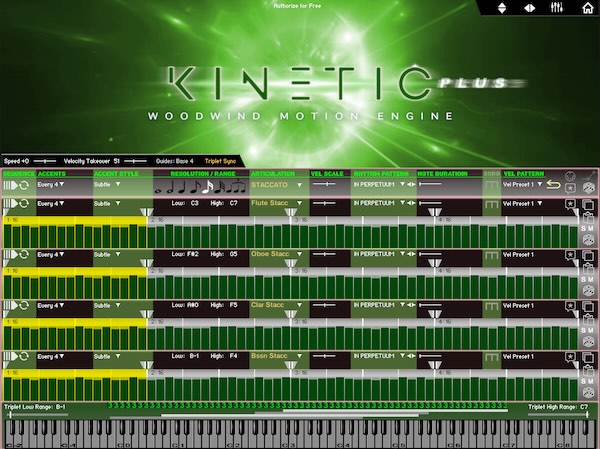Open global Vel Preset 1 dropdown
The image size is (600, 449).
coord(522,184)
